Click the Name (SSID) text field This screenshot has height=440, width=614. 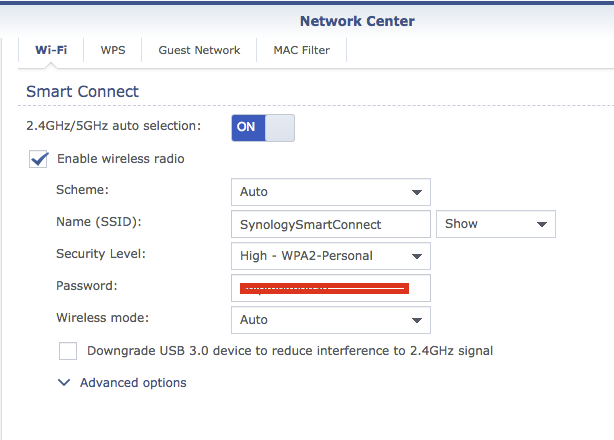pyautogui.click(x=330, y=224)
